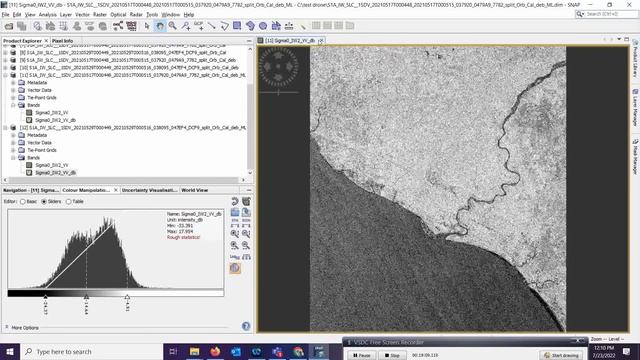Image resolution: width=640 pixels, height=360 pixels.
Task: Open Mask Manager side panel
Action: point(635,157)
